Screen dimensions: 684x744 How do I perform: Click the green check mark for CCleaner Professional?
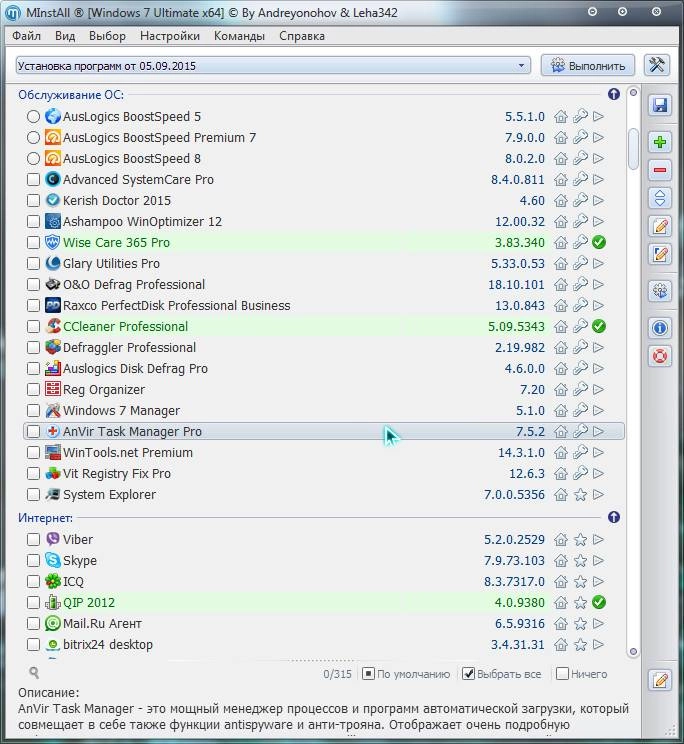tap(599, 326)
